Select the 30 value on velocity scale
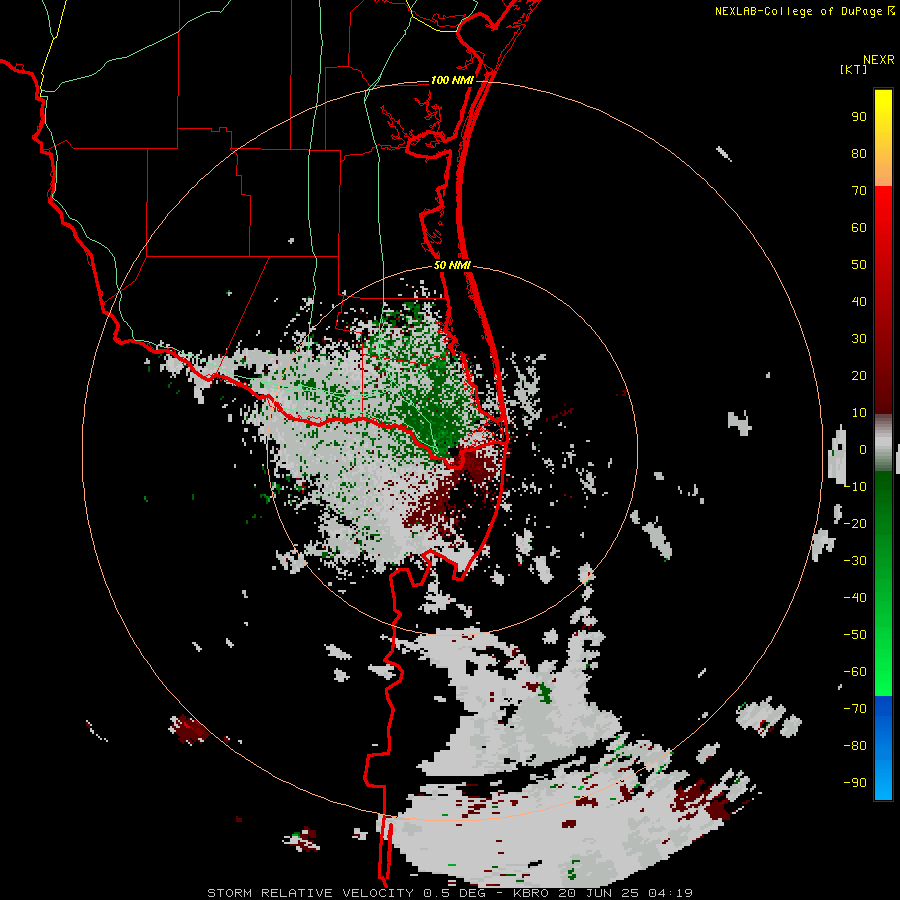The height and width of the screenshot is (900, 900). pos(859,339)
